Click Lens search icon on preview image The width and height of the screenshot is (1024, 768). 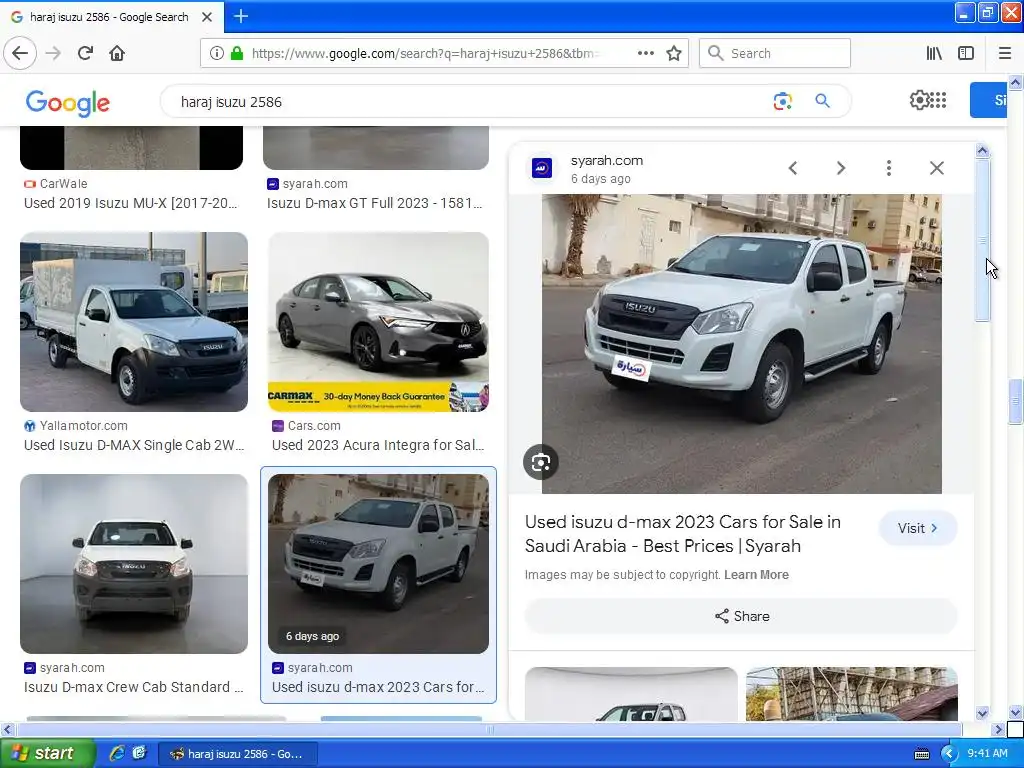coord(541,462)
